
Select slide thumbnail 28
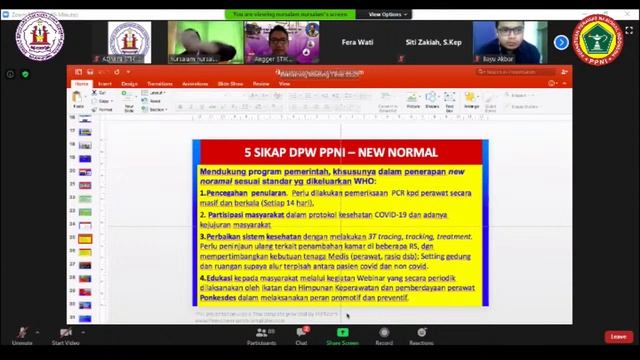click(85, 279)
